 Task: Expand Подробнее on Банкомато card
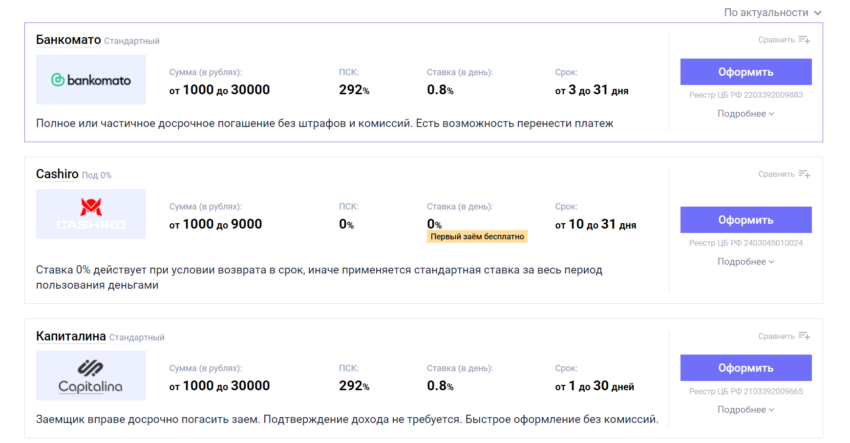pos(746,114)
